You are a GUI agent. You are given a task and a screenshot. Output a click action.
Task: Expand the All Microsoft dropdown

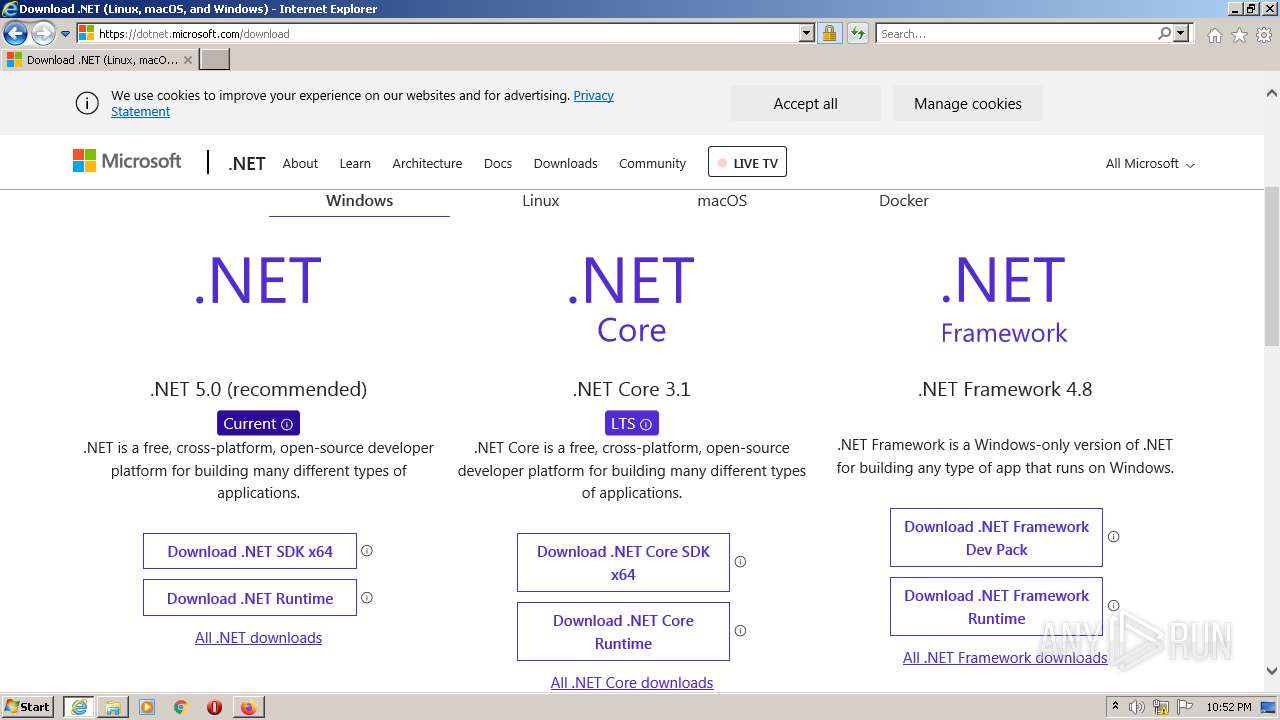click(1150, 163)
